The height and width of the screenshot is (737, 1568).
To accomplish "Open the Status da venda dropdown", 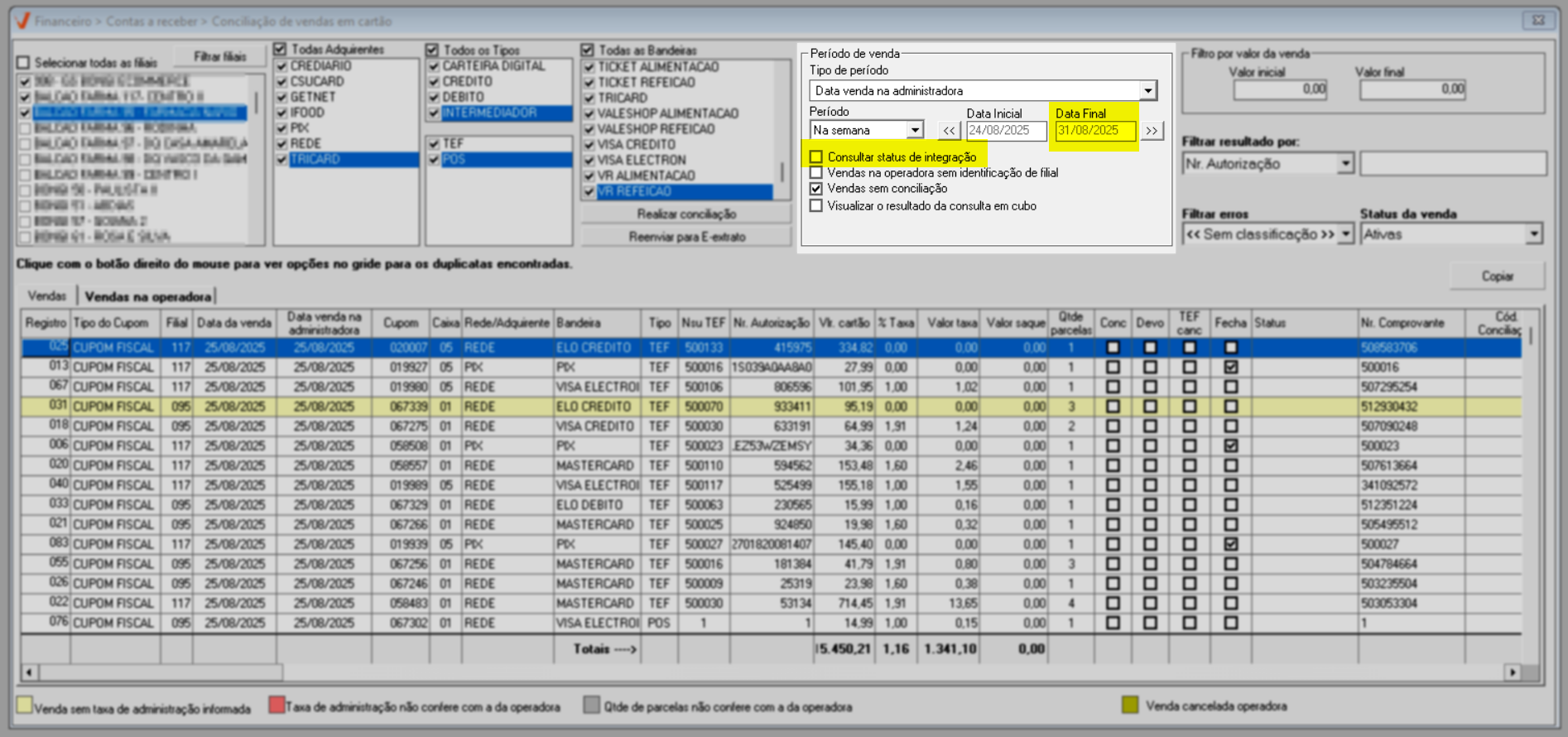I will click(1533, 234).
